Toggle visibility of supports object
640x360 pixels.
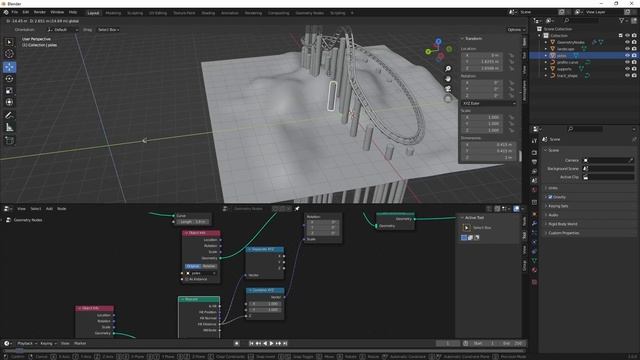tap(627, 69)
